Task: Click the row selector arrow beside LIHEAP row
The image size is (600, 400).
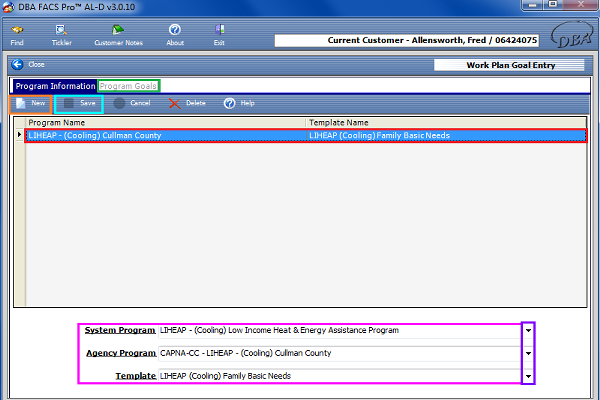Action: (x=20, y=135)
